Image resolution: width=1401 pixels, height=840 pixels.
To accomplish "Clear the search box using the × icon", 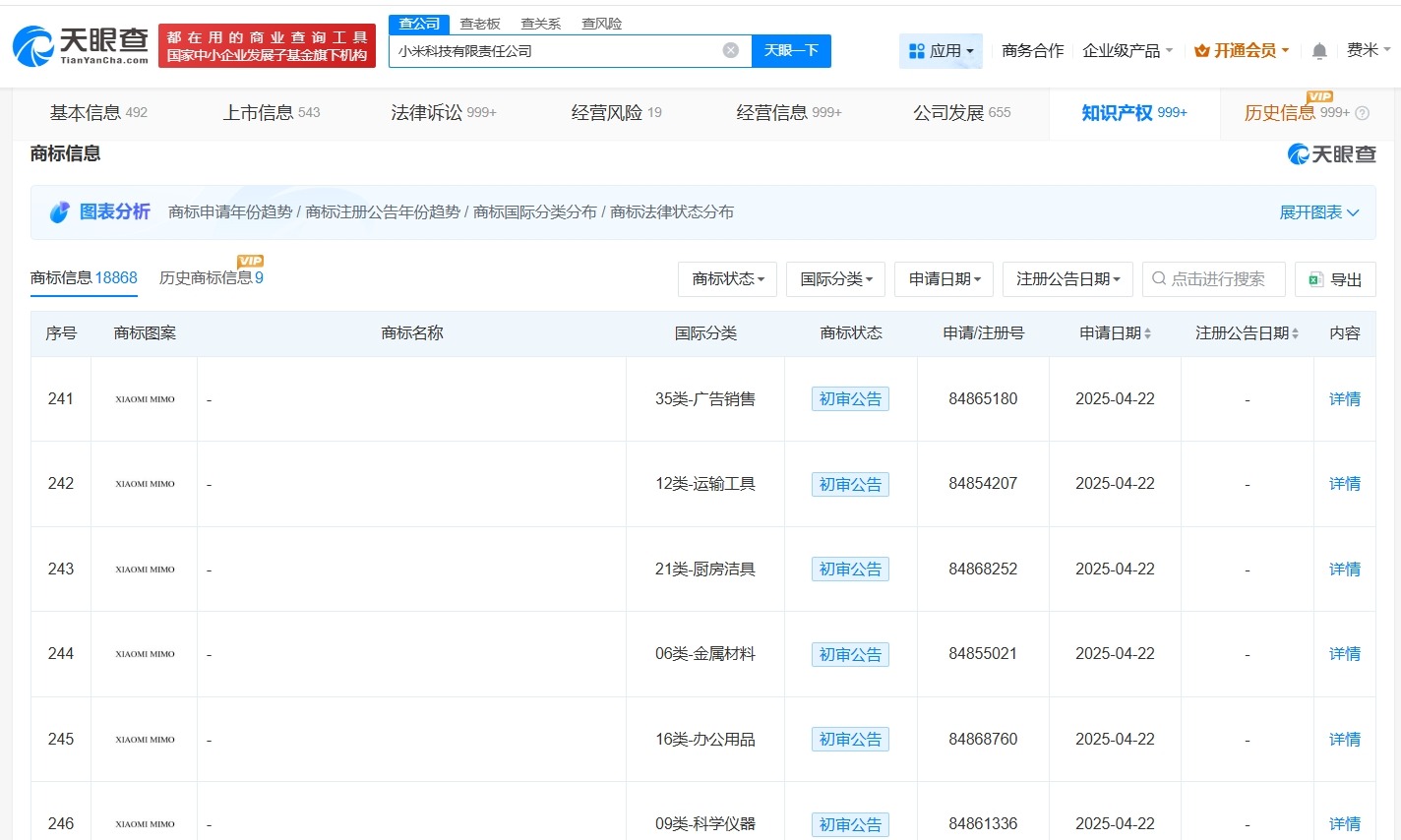I will pyautogui.click(x=730, y=50).
